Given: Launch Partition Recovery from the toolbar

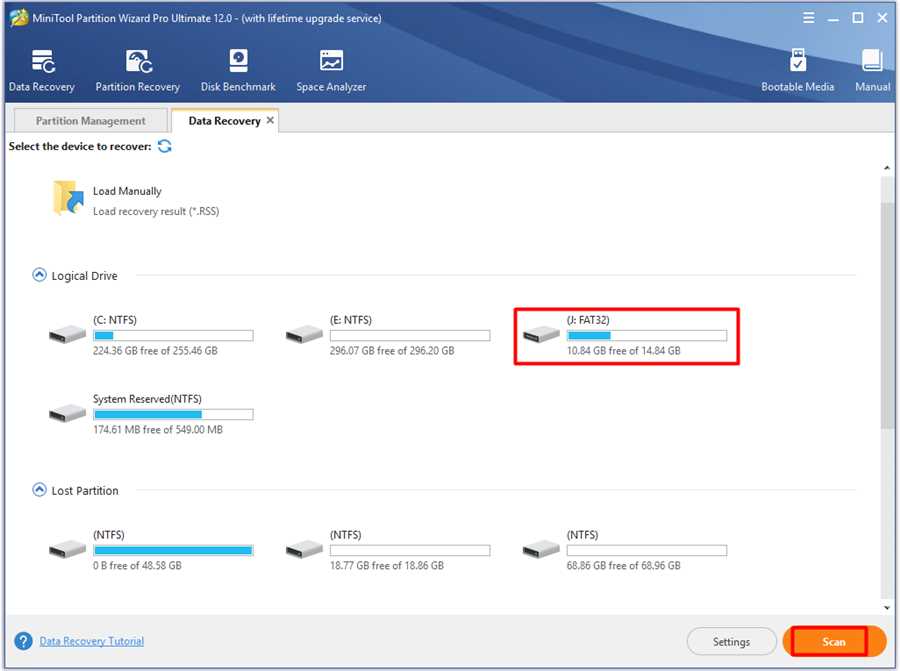Looking at the screenshot, I should tap(138, 62).
